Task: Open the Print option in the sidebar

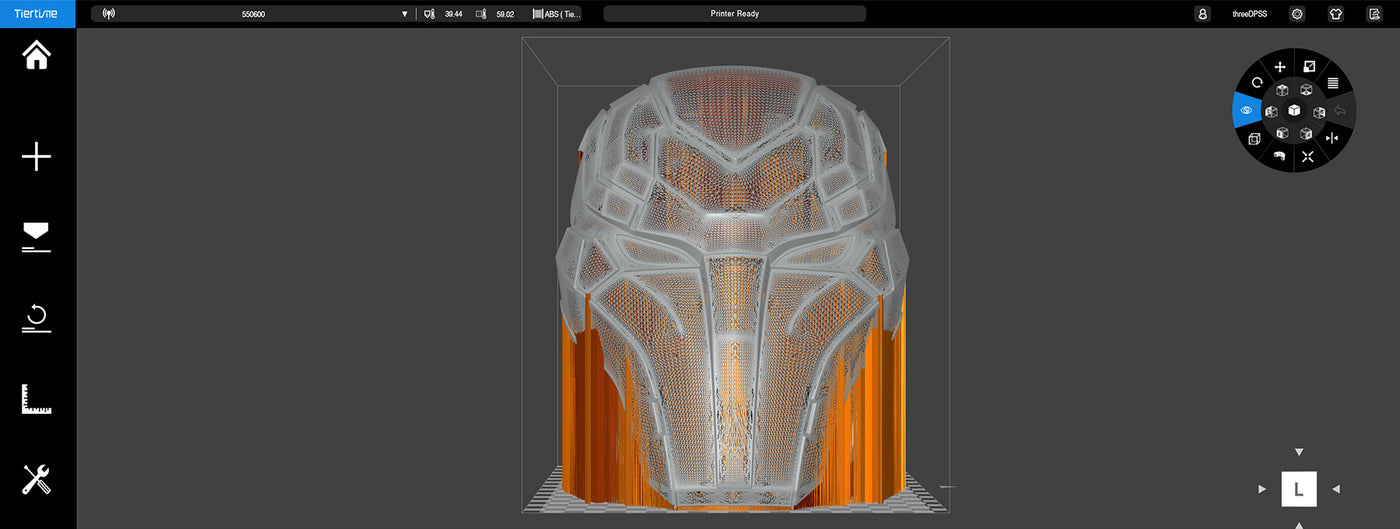Action: tap(37, 237)
